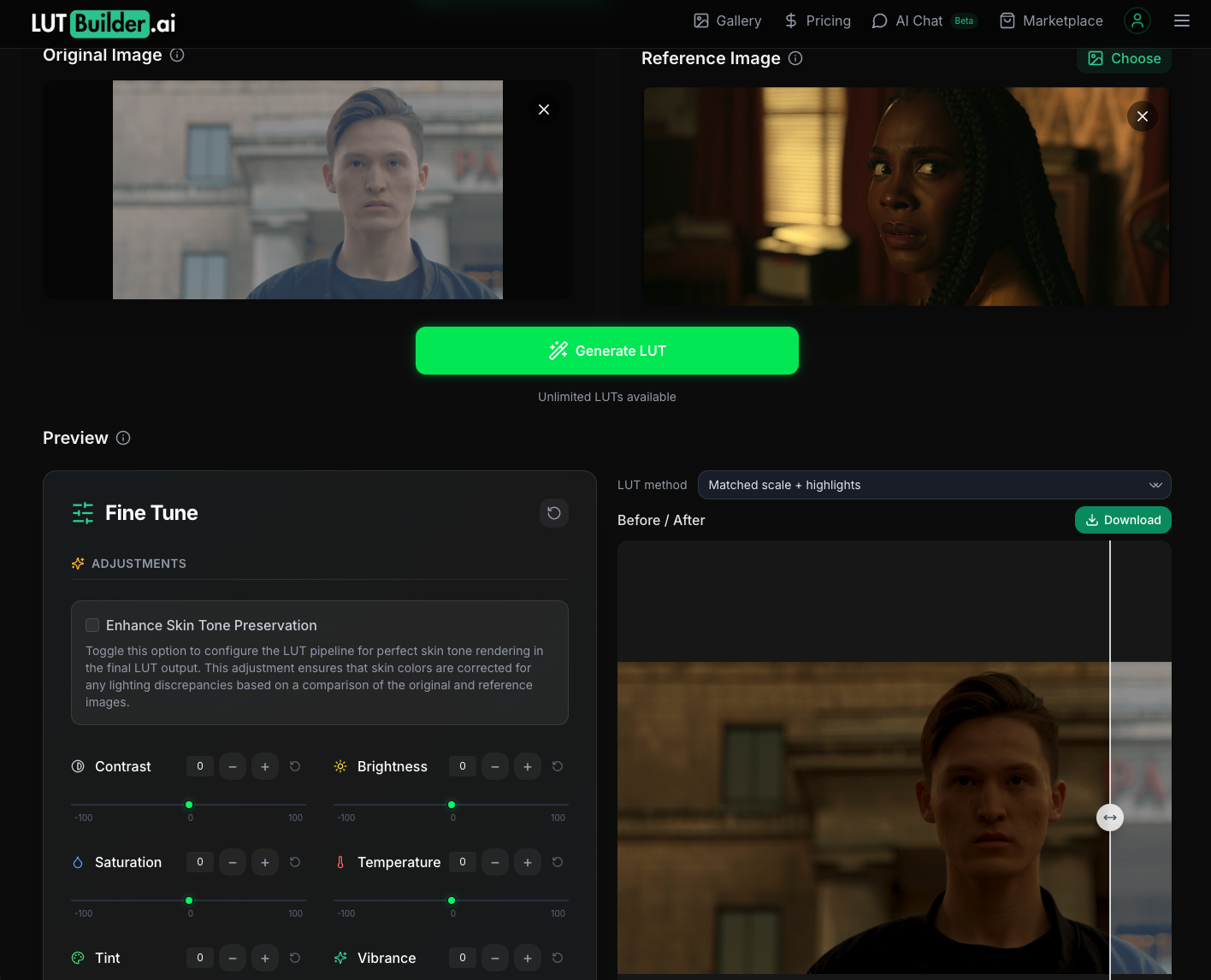Decrease Vibrance with minus button

pyautogui.click(x=495, y=958)
